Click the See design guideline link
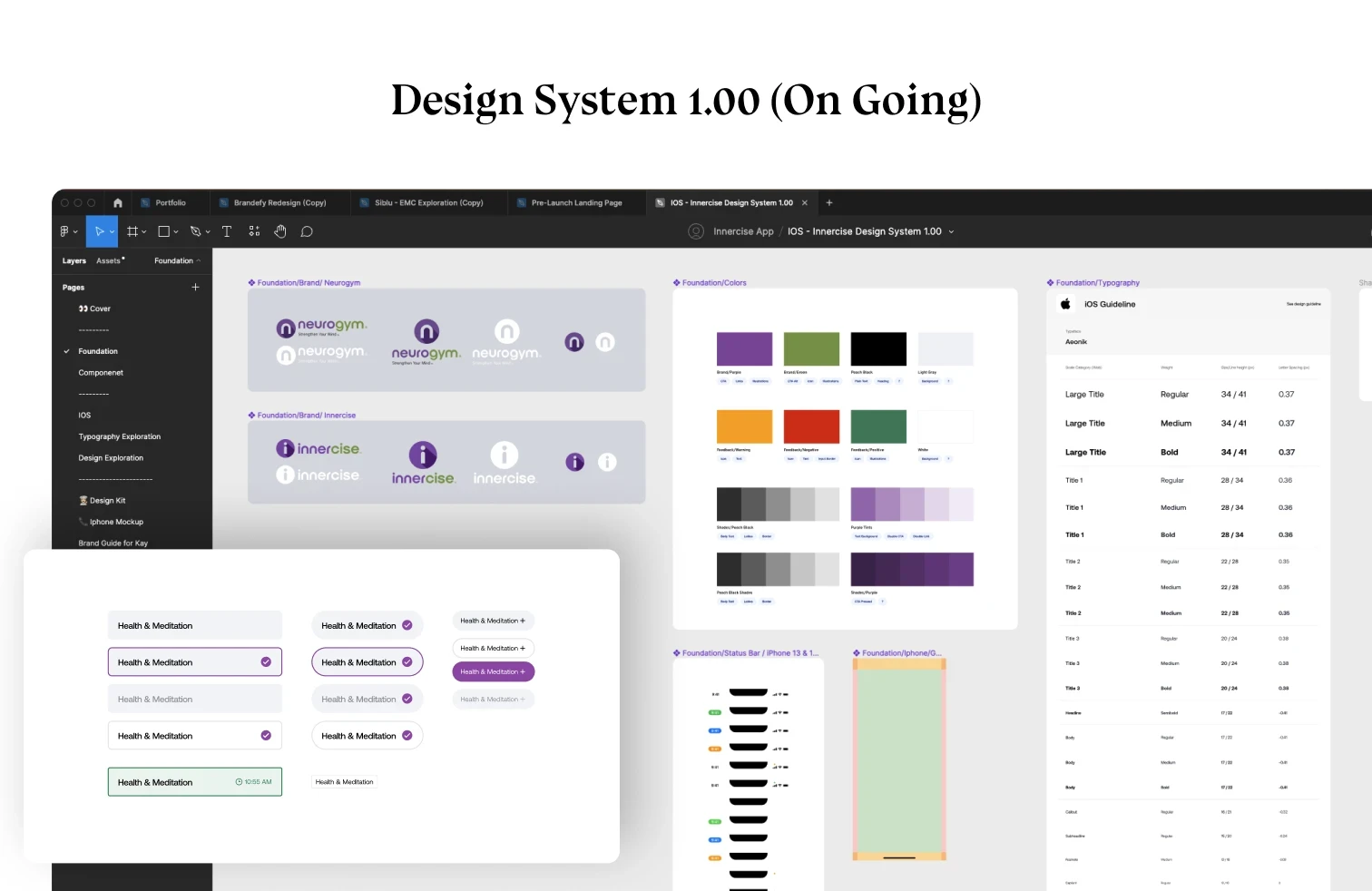1372x891 pixels. click(x=1303, y=304)
